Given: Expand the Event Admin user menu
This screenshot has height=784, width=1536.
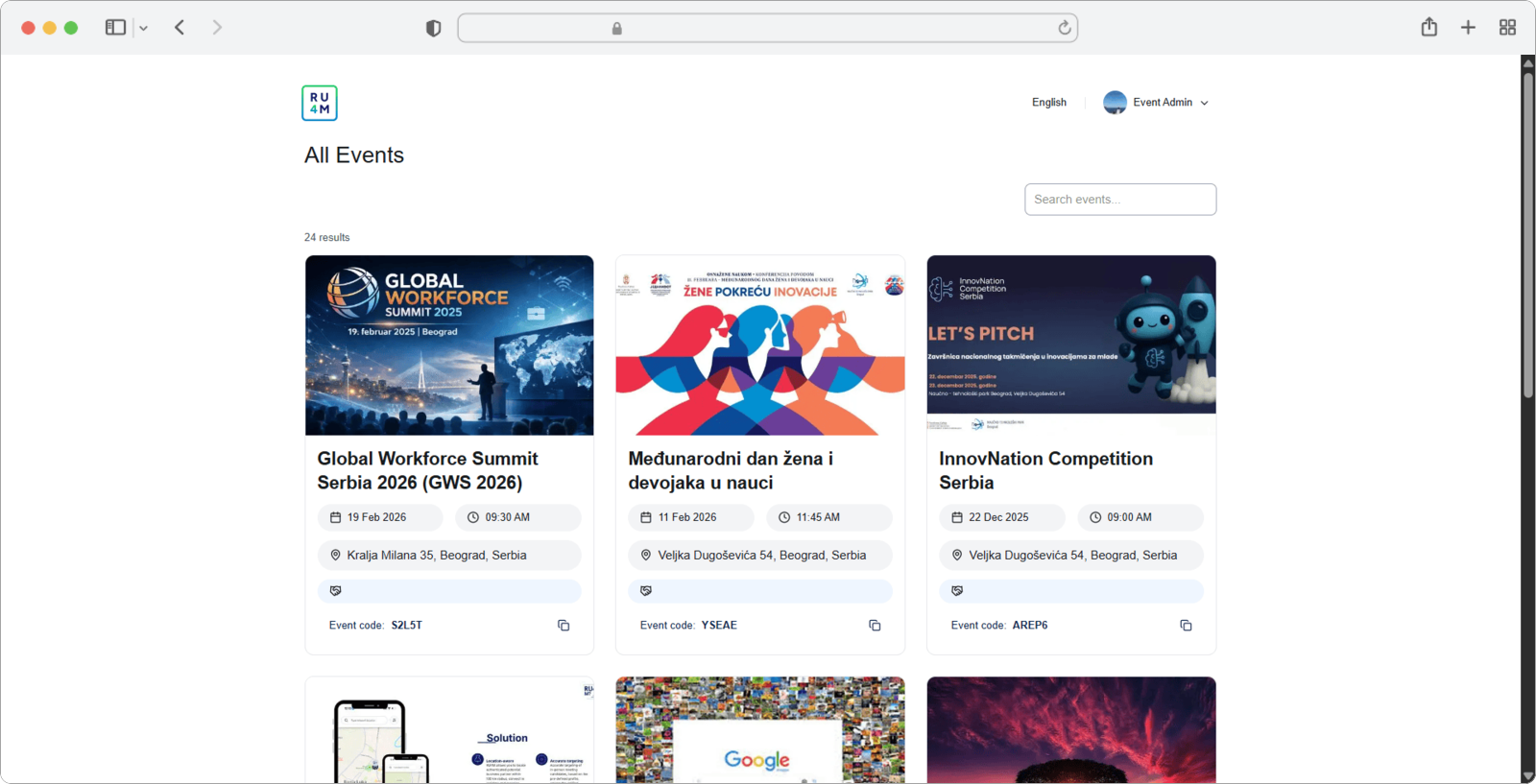Looking at the screenshot, I should (x=1157, y=103).
